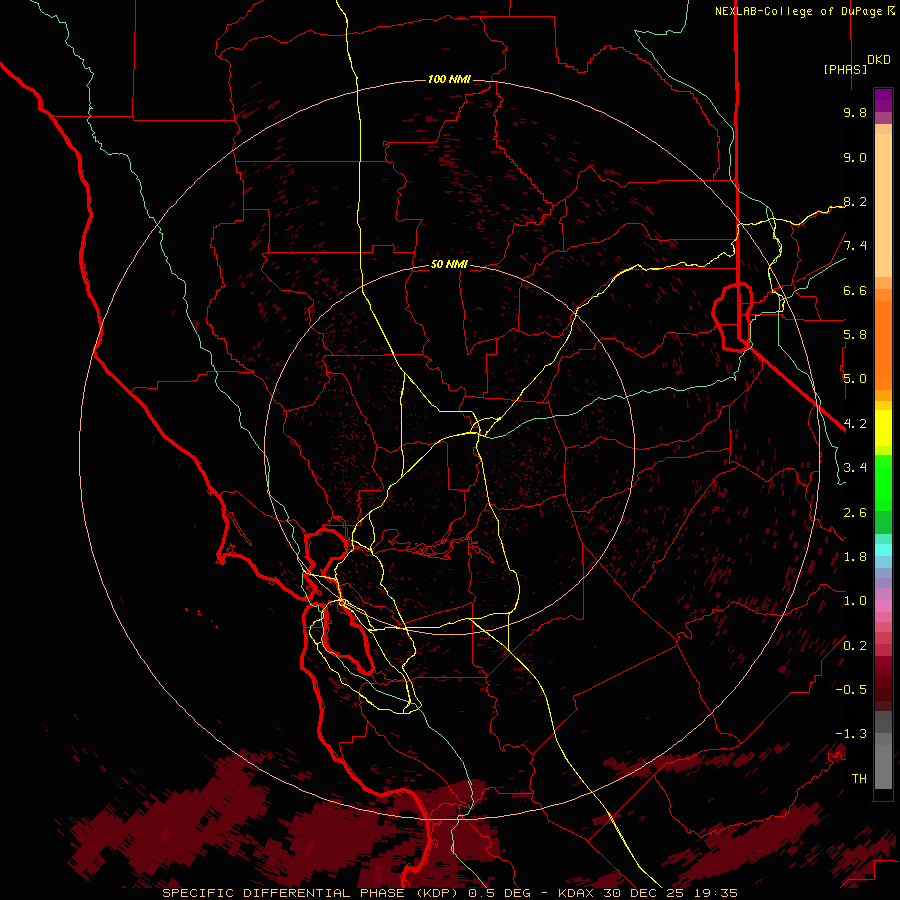This screenshot has height=900, width=900.
Task: Click the 0.2 scale value
Action: tap(855, 646)
